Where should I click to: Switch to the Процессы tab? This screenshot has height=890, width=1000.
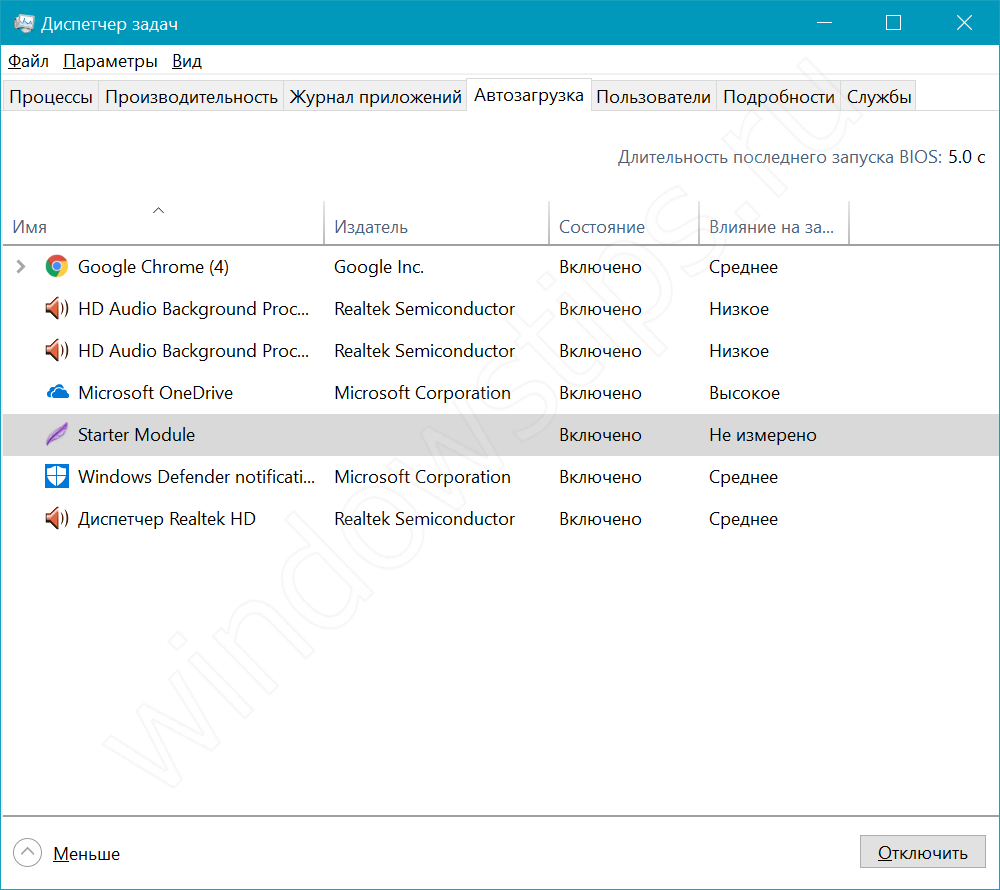51,97
